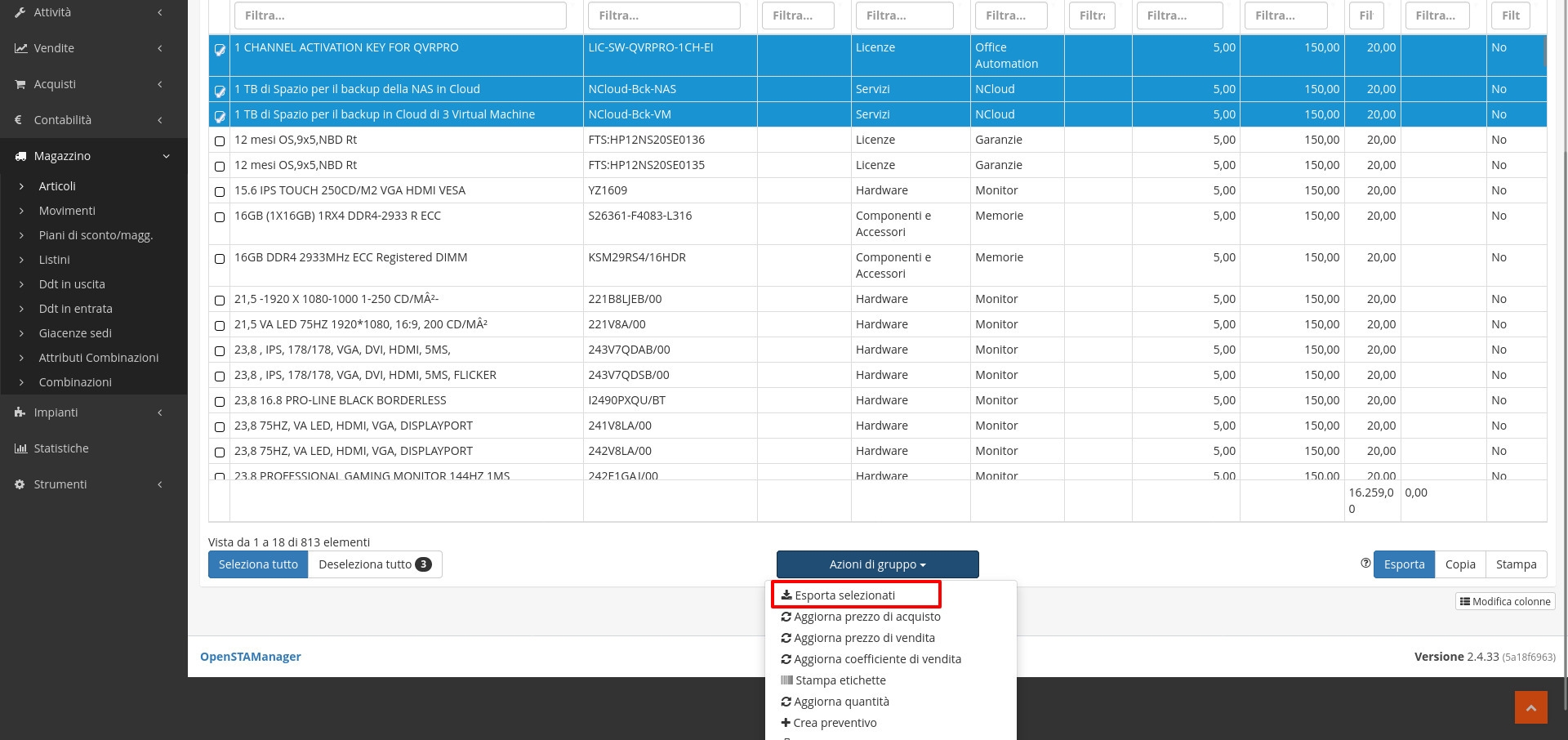
Task: Choose Esporta selezionati from the menu
Action: tap(844, 595)
